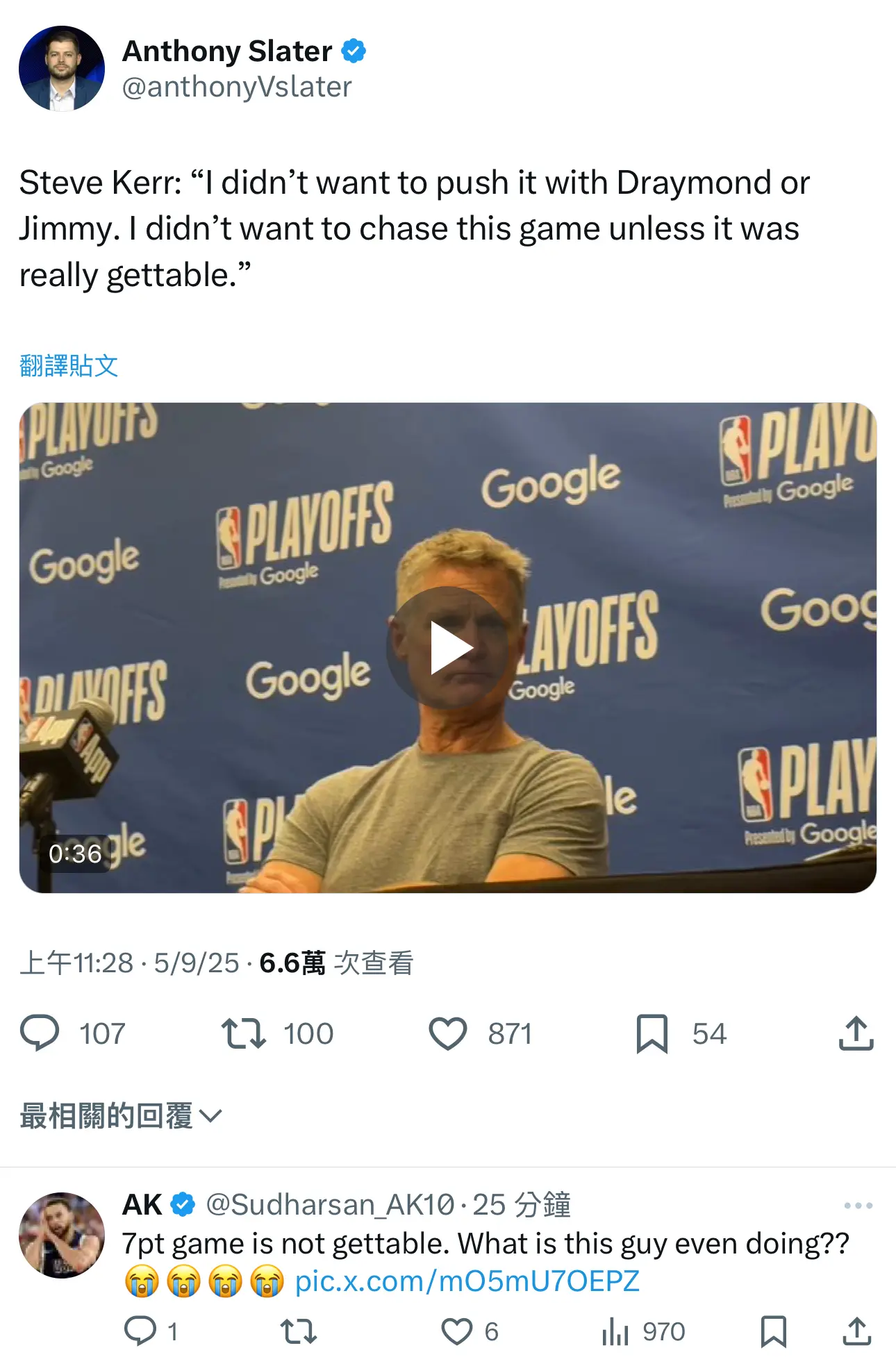Repost the Steve Kerr tweet
The image size is (896, 1357).
pyautogui.click(x=243, y=1033)
